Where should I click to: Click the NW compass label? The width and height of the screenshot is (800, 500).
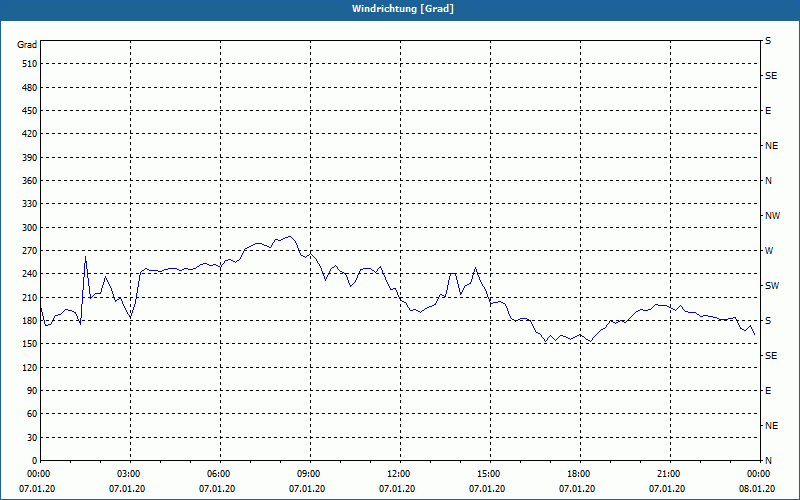pos(772,216)
